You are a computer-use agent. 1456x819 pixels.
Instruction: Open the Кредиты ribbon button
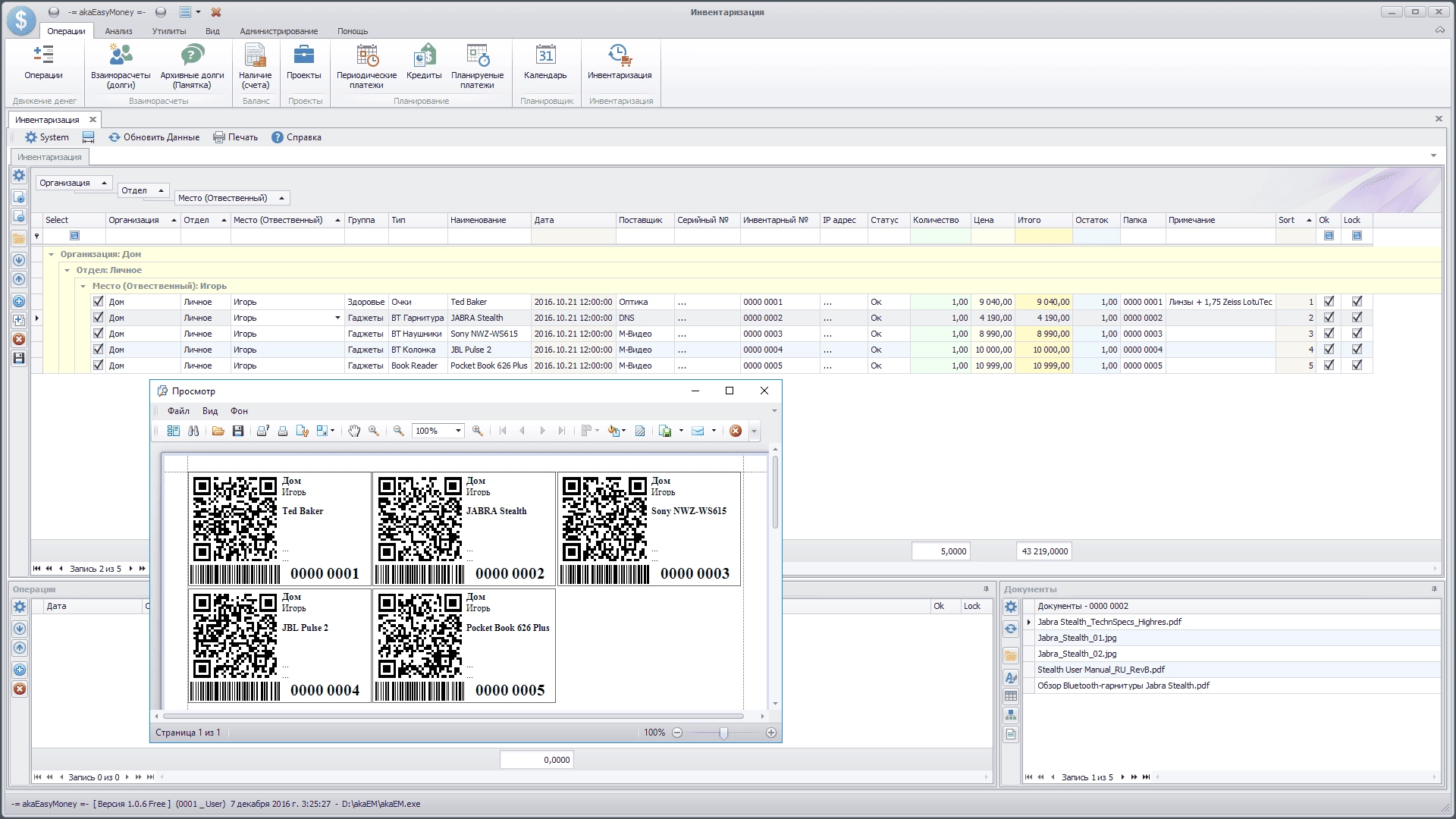(424, 62)
